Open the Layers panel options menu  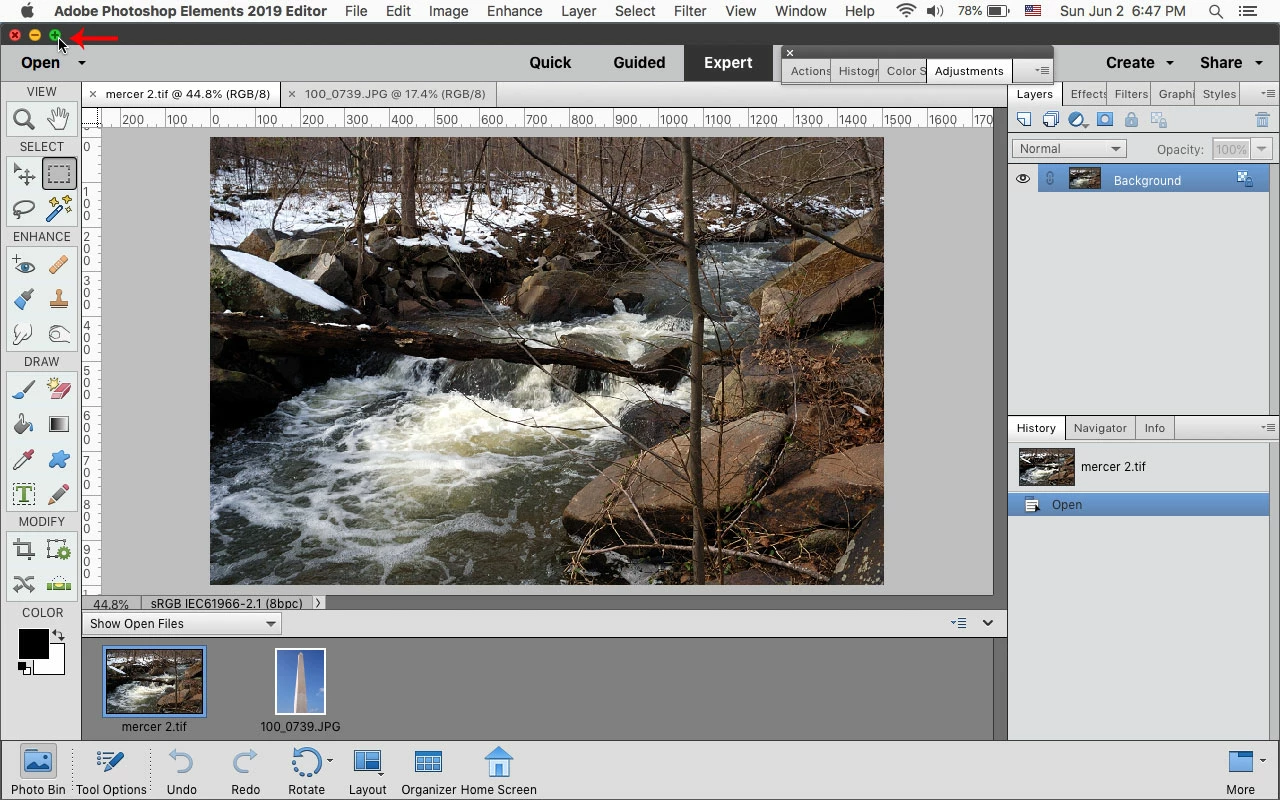pyautogui.click(x=1267, y=94)
